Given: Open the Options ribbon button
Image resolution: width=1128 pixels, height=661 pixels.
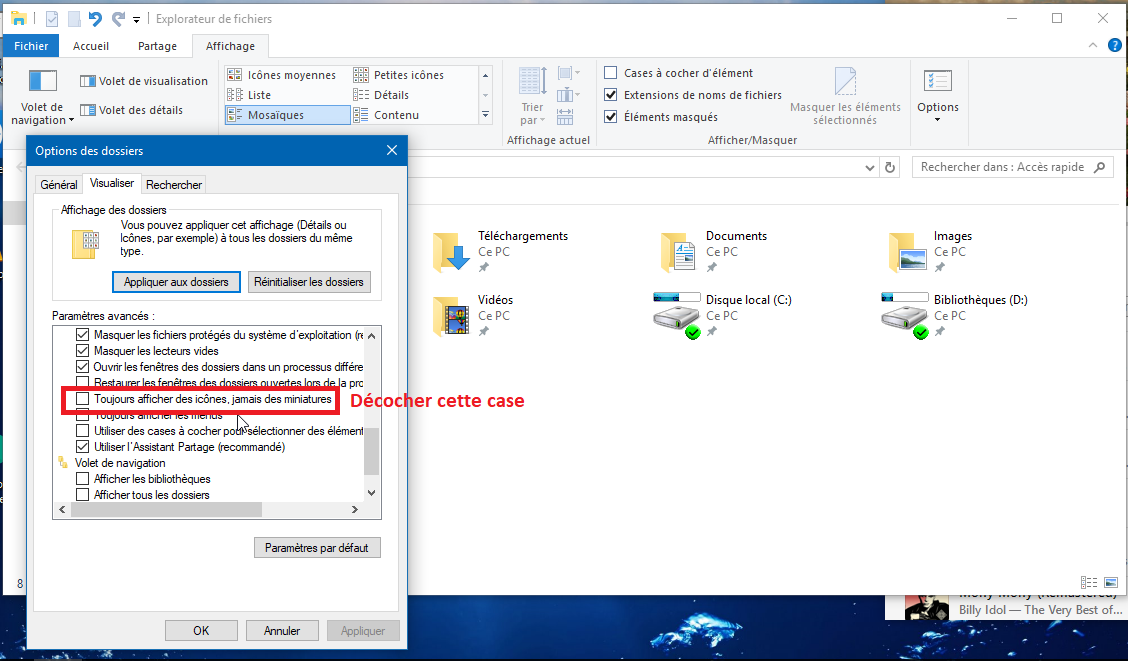Looking at the screenshot, I should (x=938, y=96).
